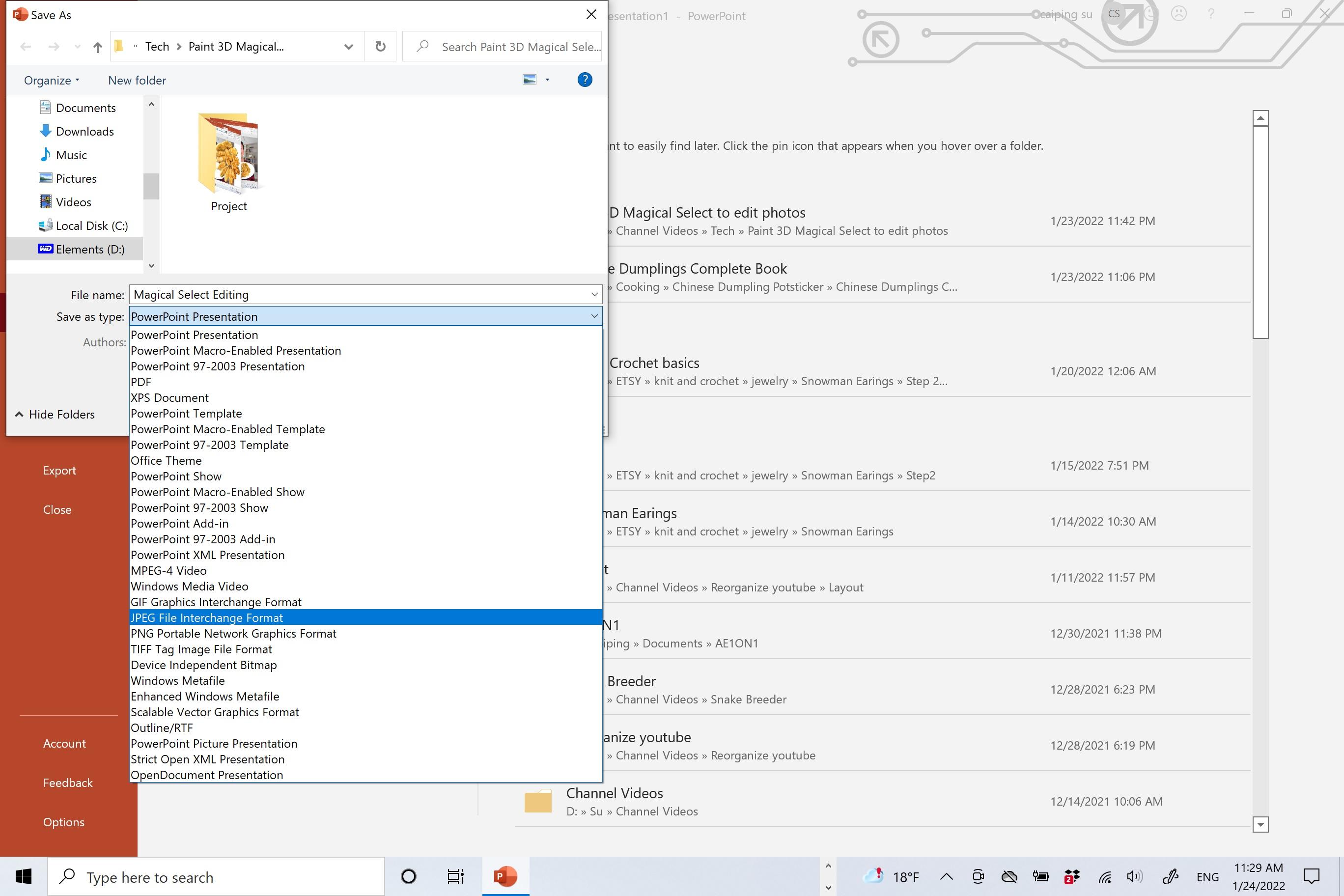Click the blue Help question mark icon
This screenshot has width=1344, height=896.
tap(585, 80)
